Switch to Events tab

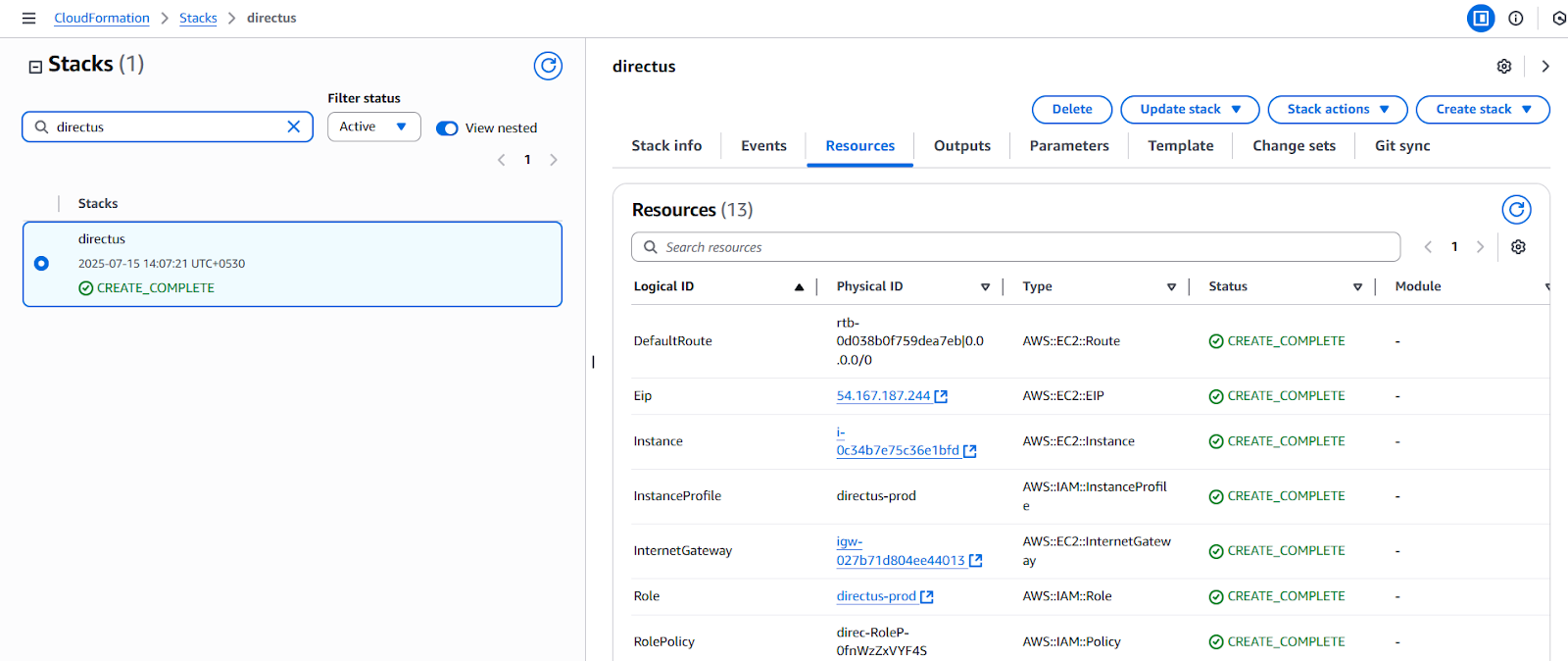tap(763, 146)
